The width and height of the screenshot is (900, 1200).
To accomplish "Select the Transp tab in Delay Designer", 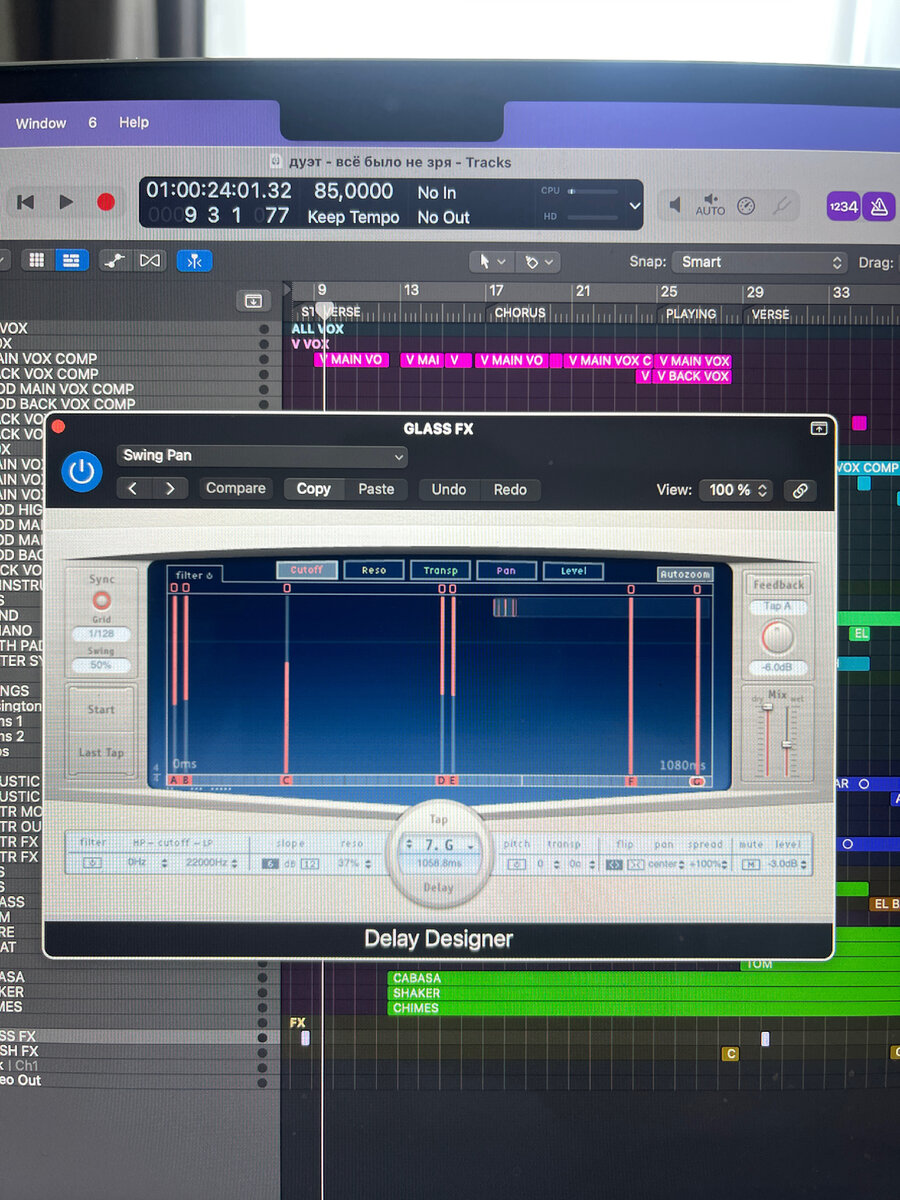I will (x=440, y=570).
